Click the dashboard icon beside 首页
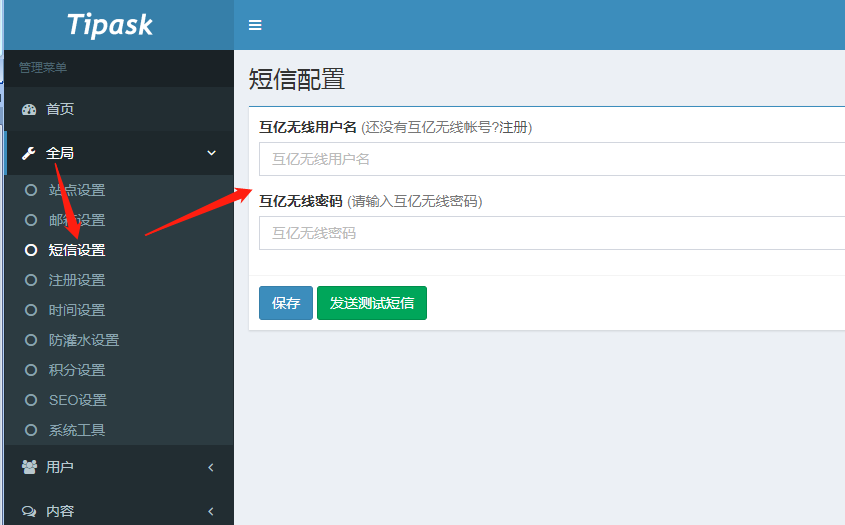845x525 pixels. click(29, 109)
